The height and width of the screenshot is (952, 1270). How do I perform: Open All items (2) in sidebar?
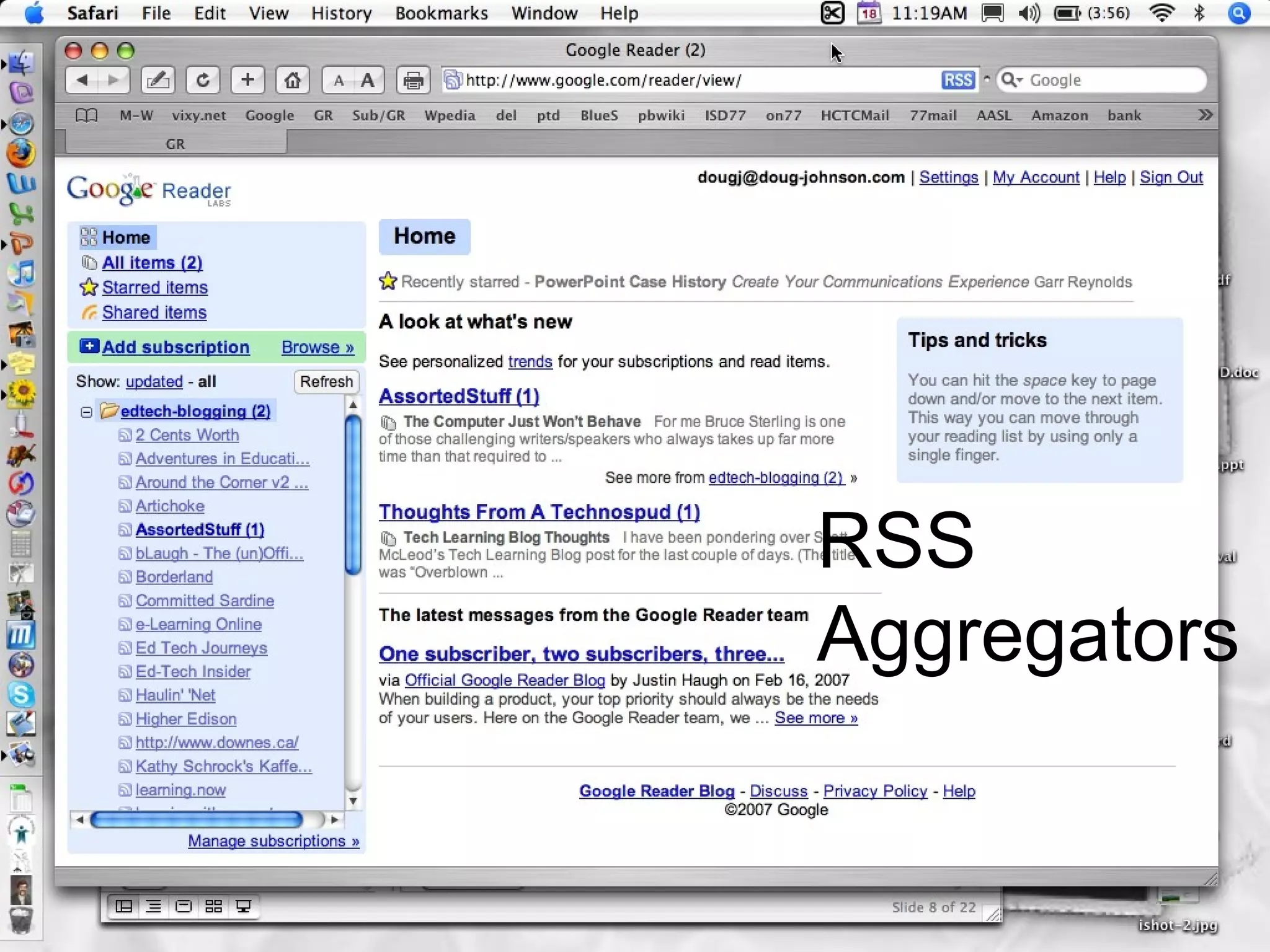click(152, 263)
